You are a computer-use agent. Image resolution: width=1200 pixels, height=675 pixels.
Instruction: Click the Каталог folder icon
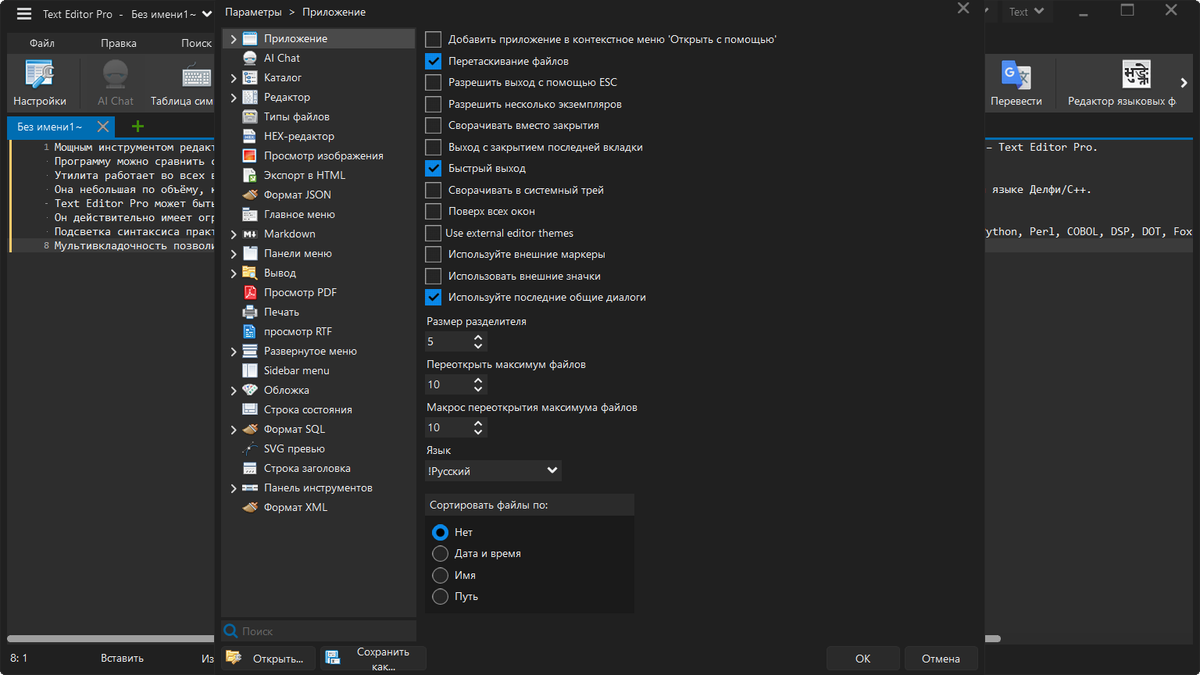[250, 78]
